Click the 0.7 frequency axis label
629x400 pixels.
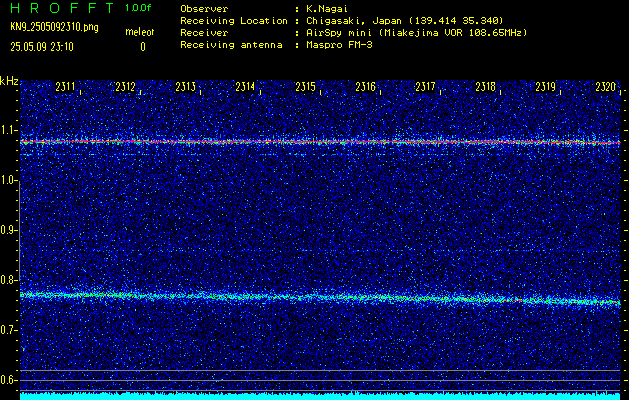9,330
